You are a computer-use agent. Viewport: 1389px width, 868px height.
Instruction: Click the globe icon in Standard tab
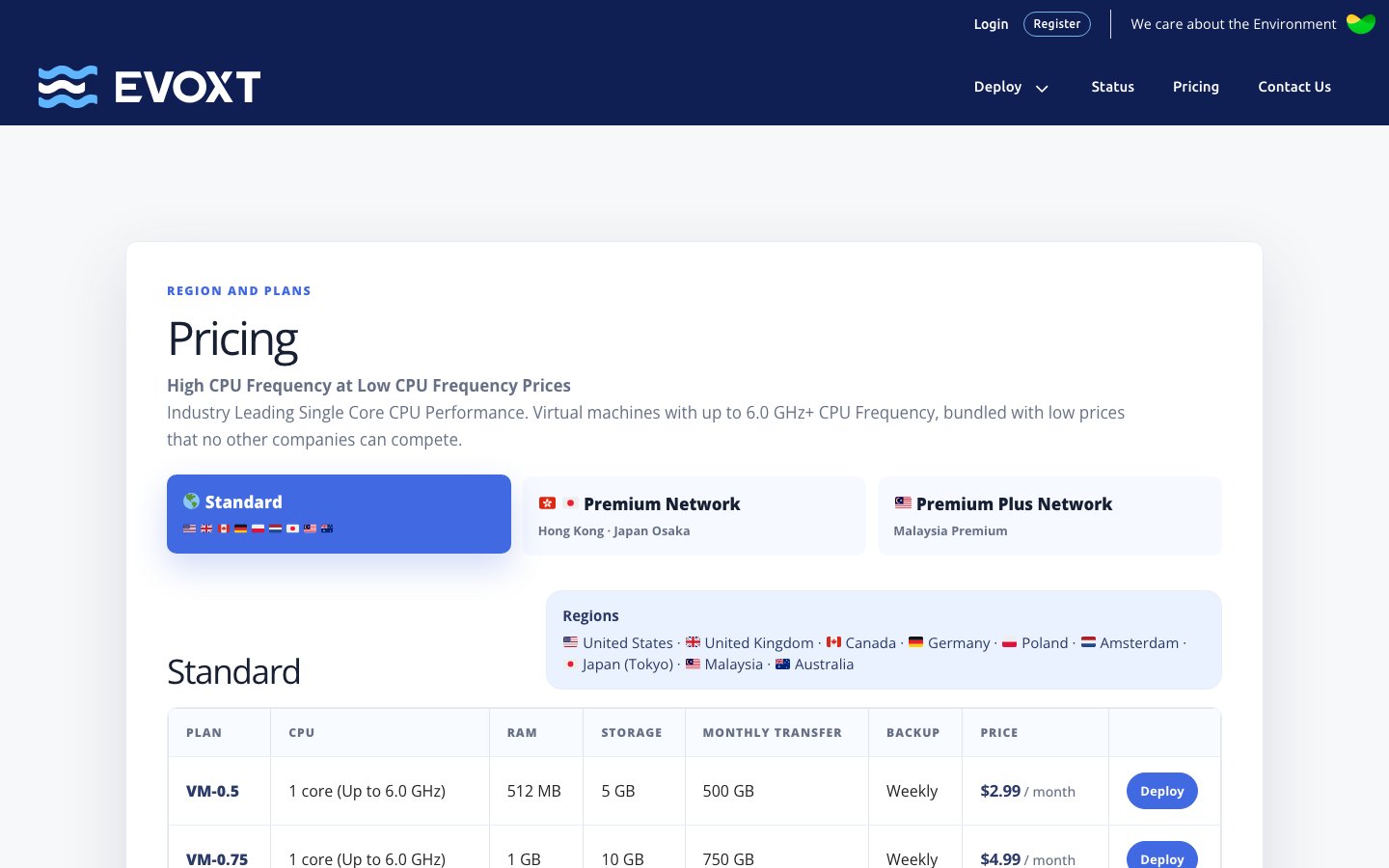(191, 501)
